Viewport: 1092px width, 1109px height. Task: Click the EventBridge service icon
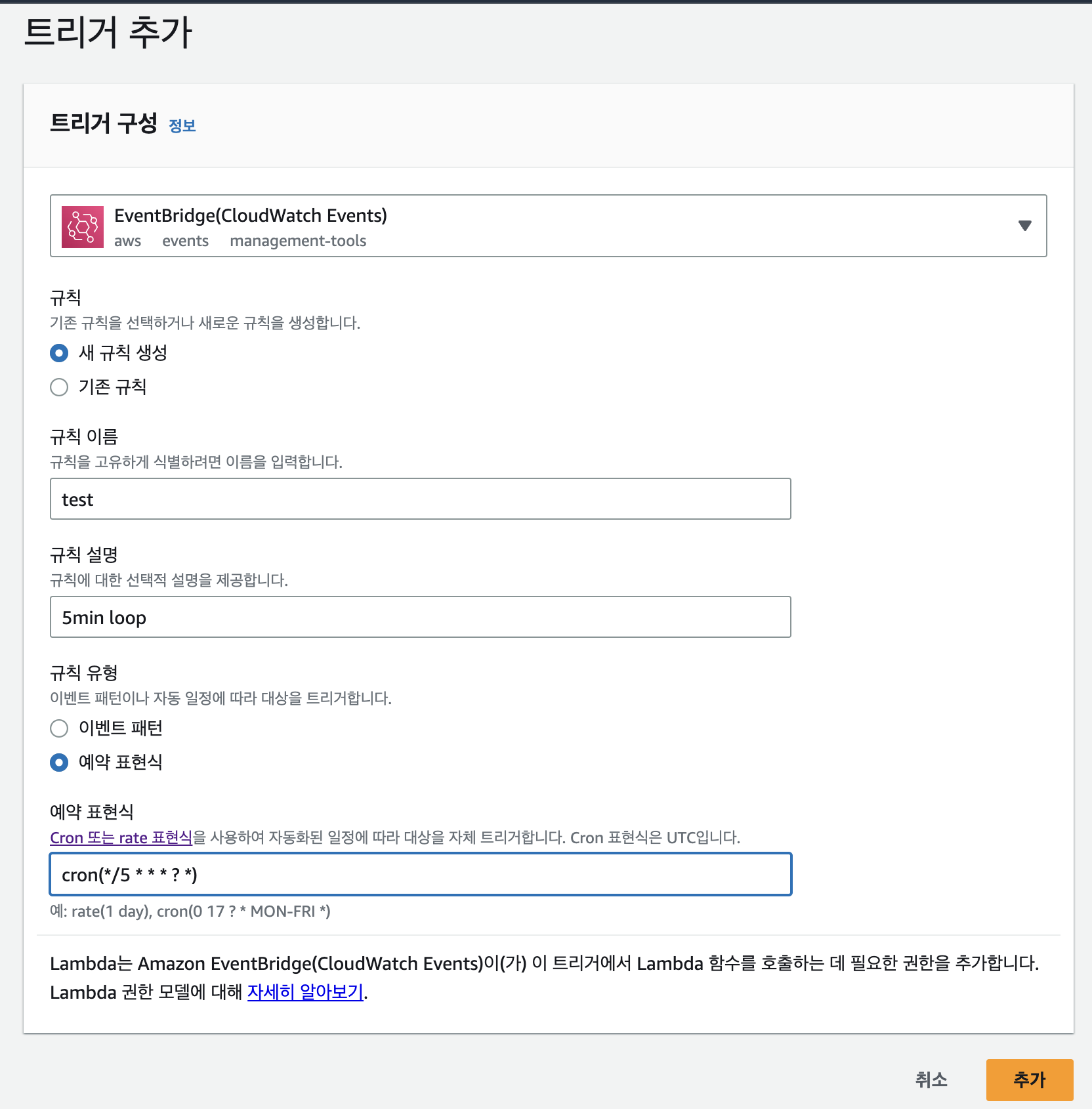click(x=83, y=226)
